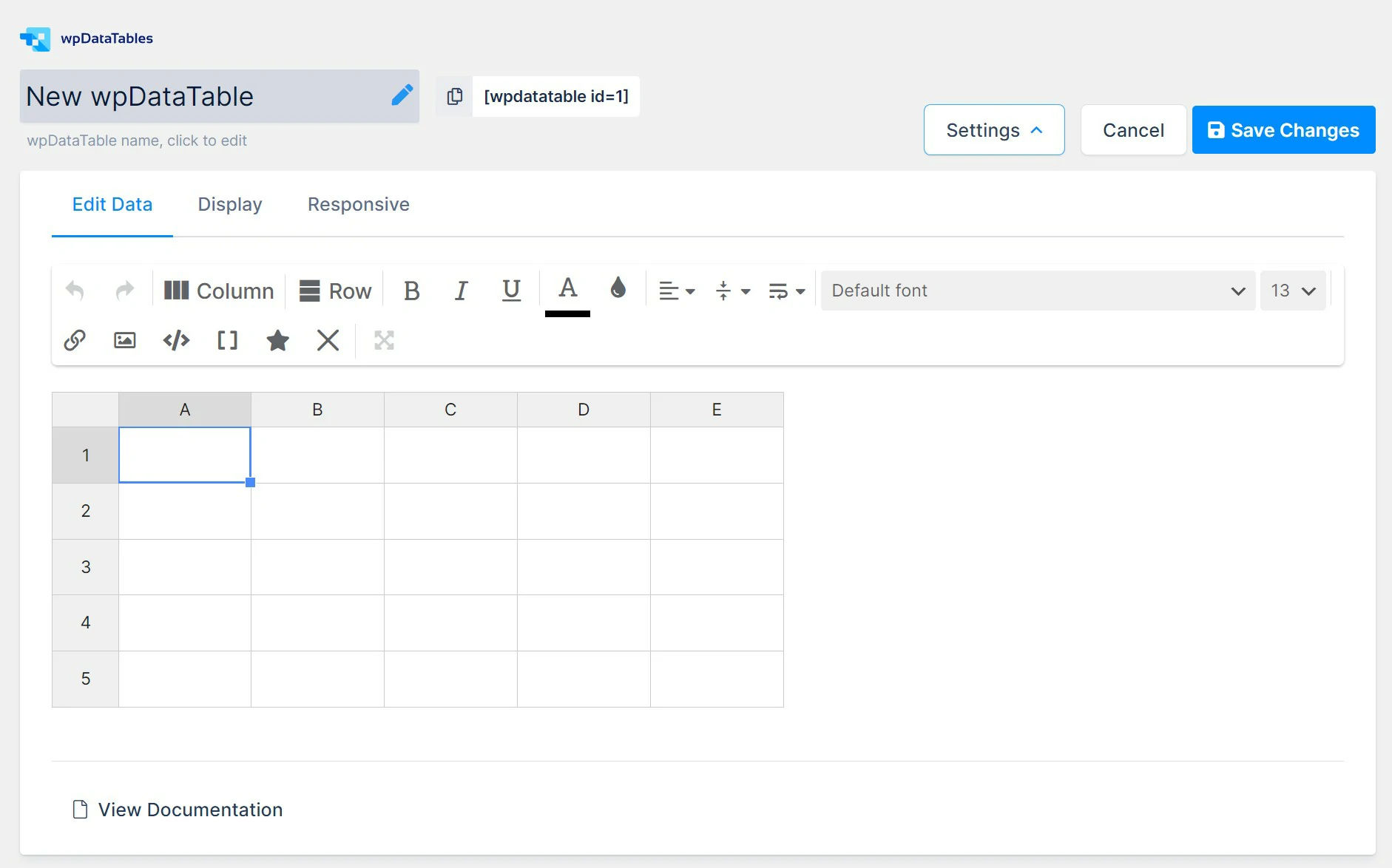Switch to the Edit Data tab
Screen dimensions: 1392x868
pos(112,204)
